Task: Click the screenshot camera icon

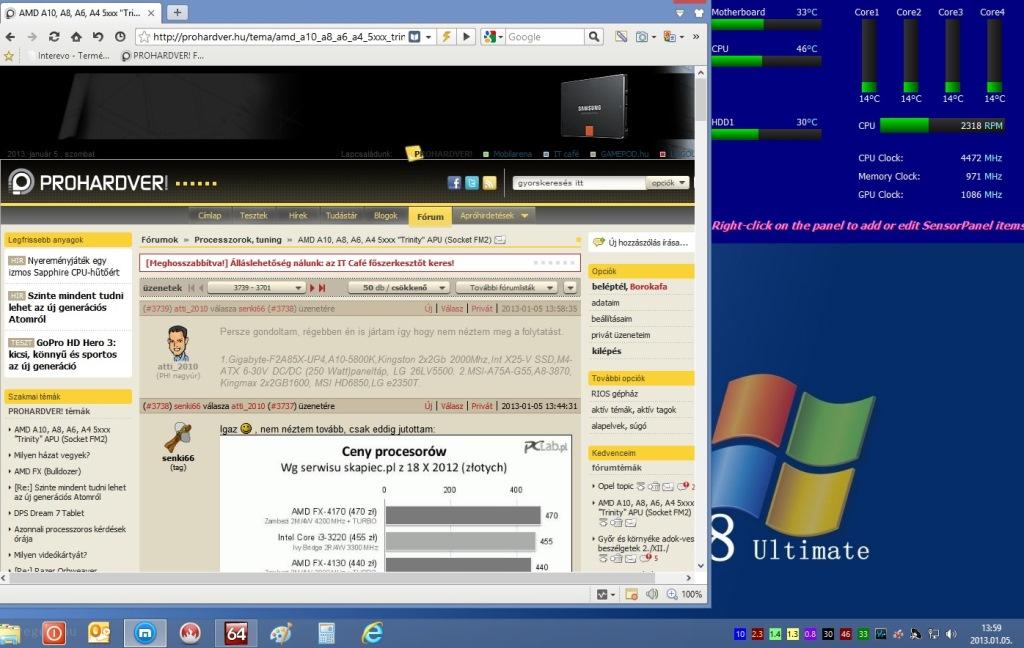Action: pos(642,37)
